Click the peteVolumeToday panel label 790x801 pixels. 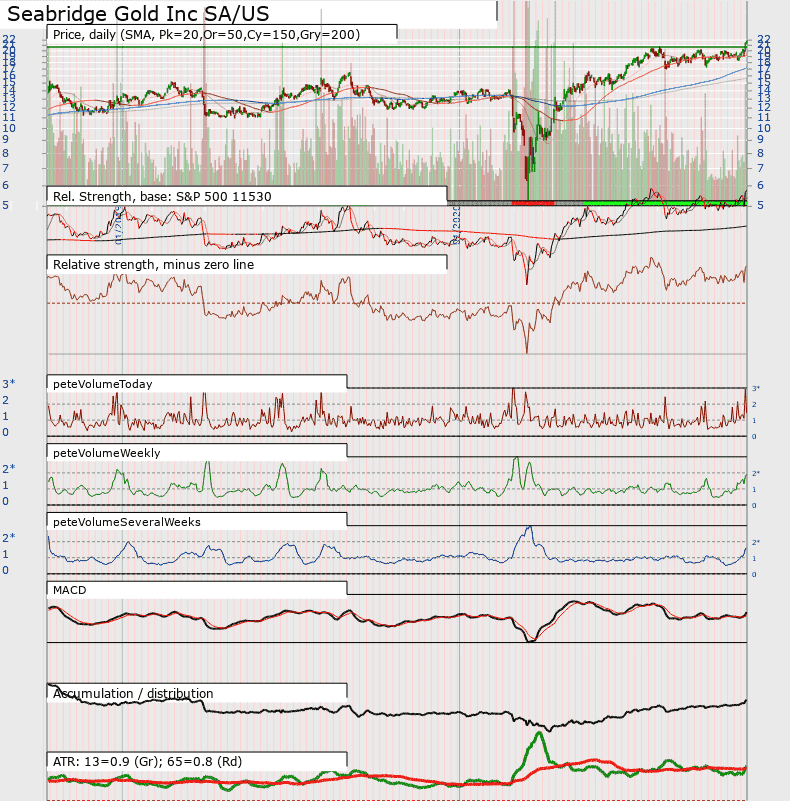pos(102,384)
